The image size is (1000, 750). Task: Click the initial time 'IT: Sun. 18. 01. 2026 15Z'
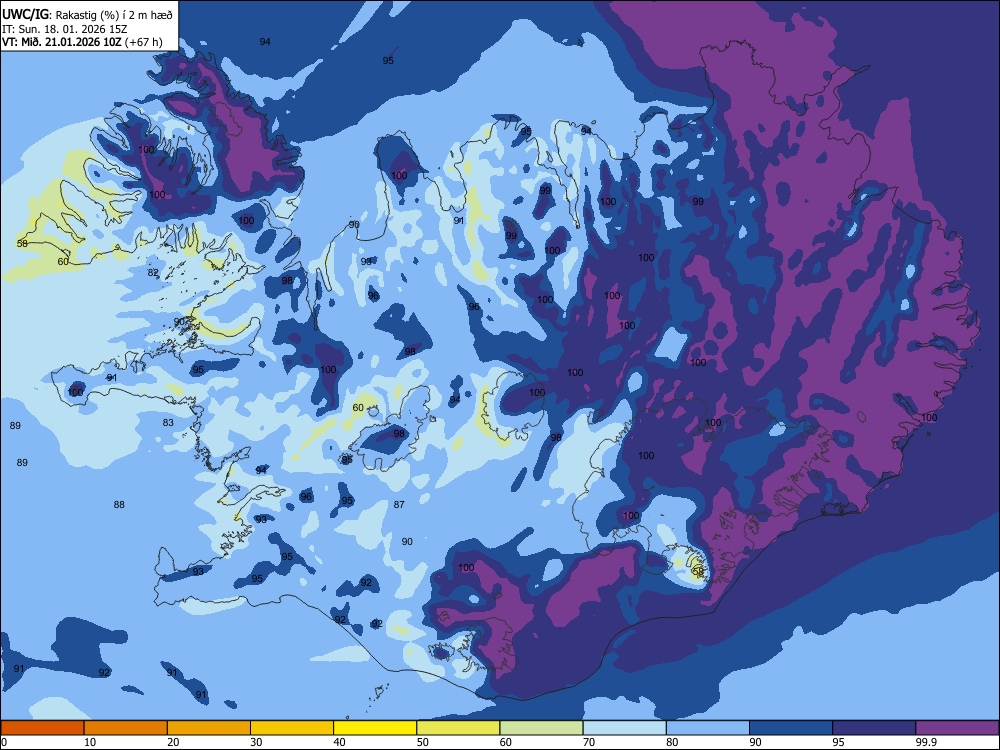[65, 29]
